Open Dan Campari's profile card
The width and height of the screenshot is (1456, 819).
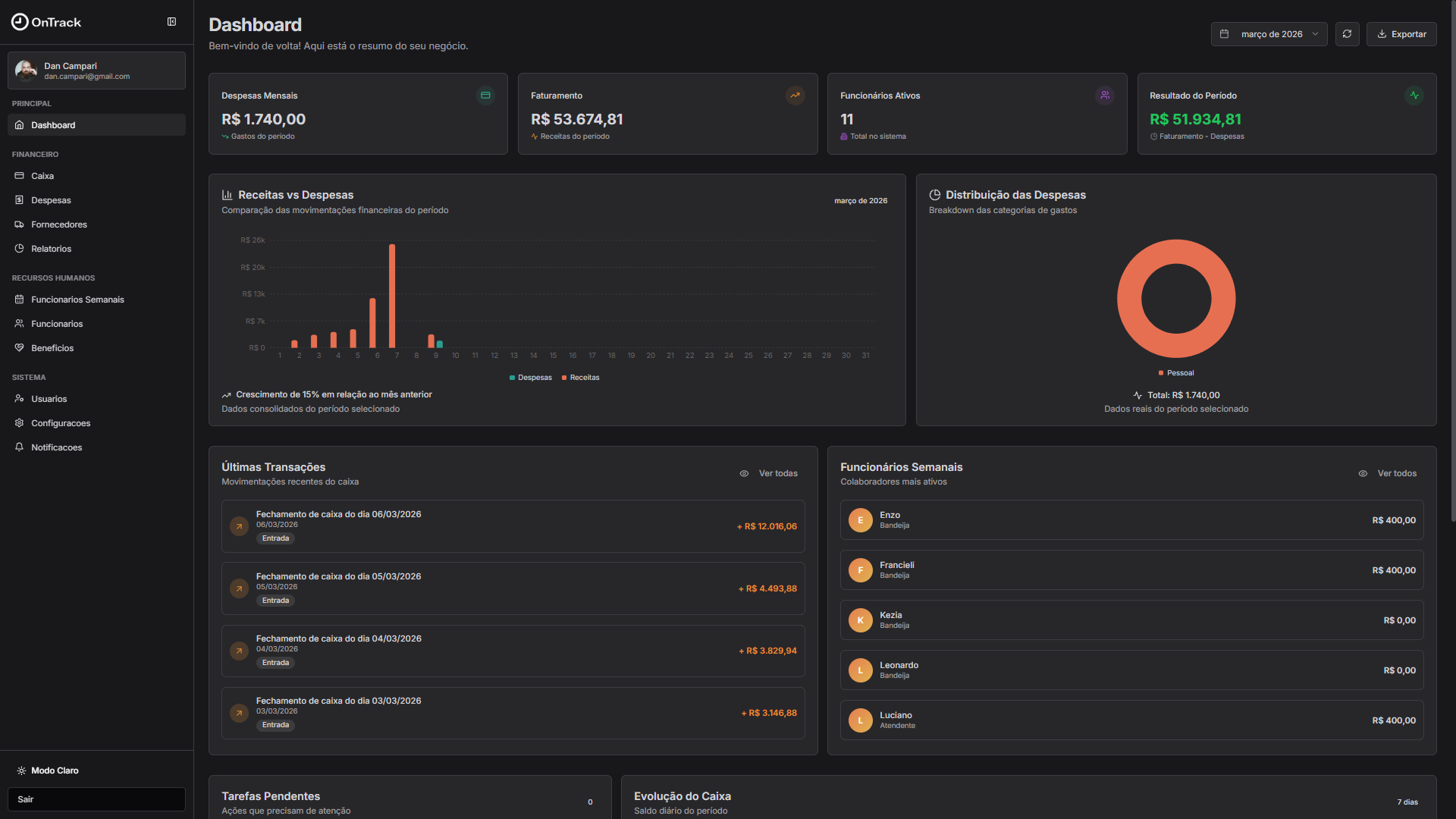(96, 70)
